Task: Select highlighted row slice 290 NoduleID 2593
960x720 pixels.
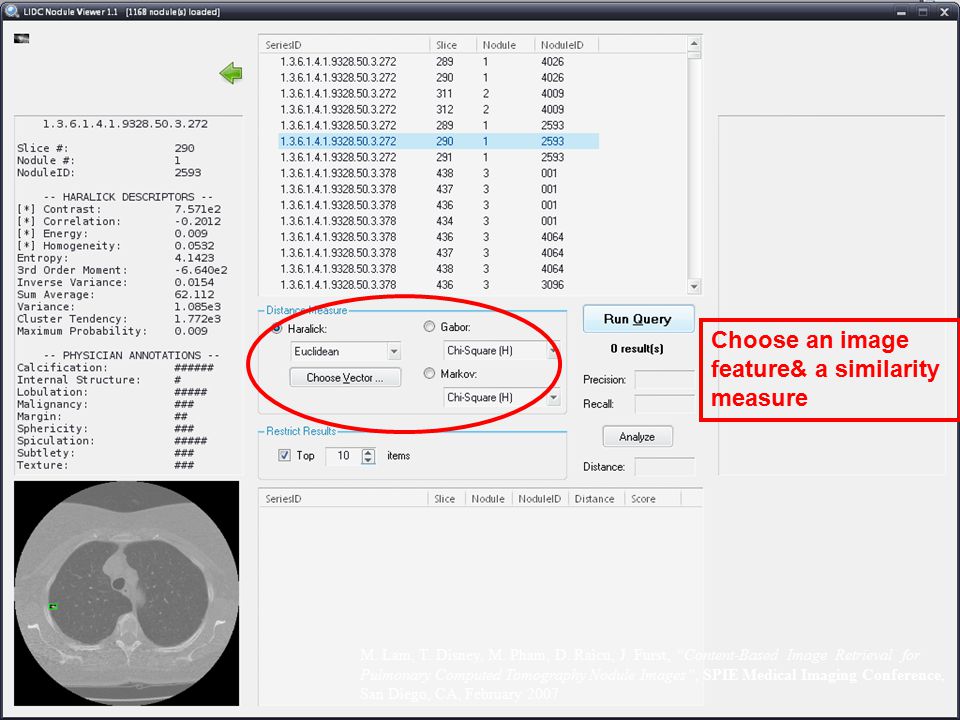Action: tap(438, 141)
